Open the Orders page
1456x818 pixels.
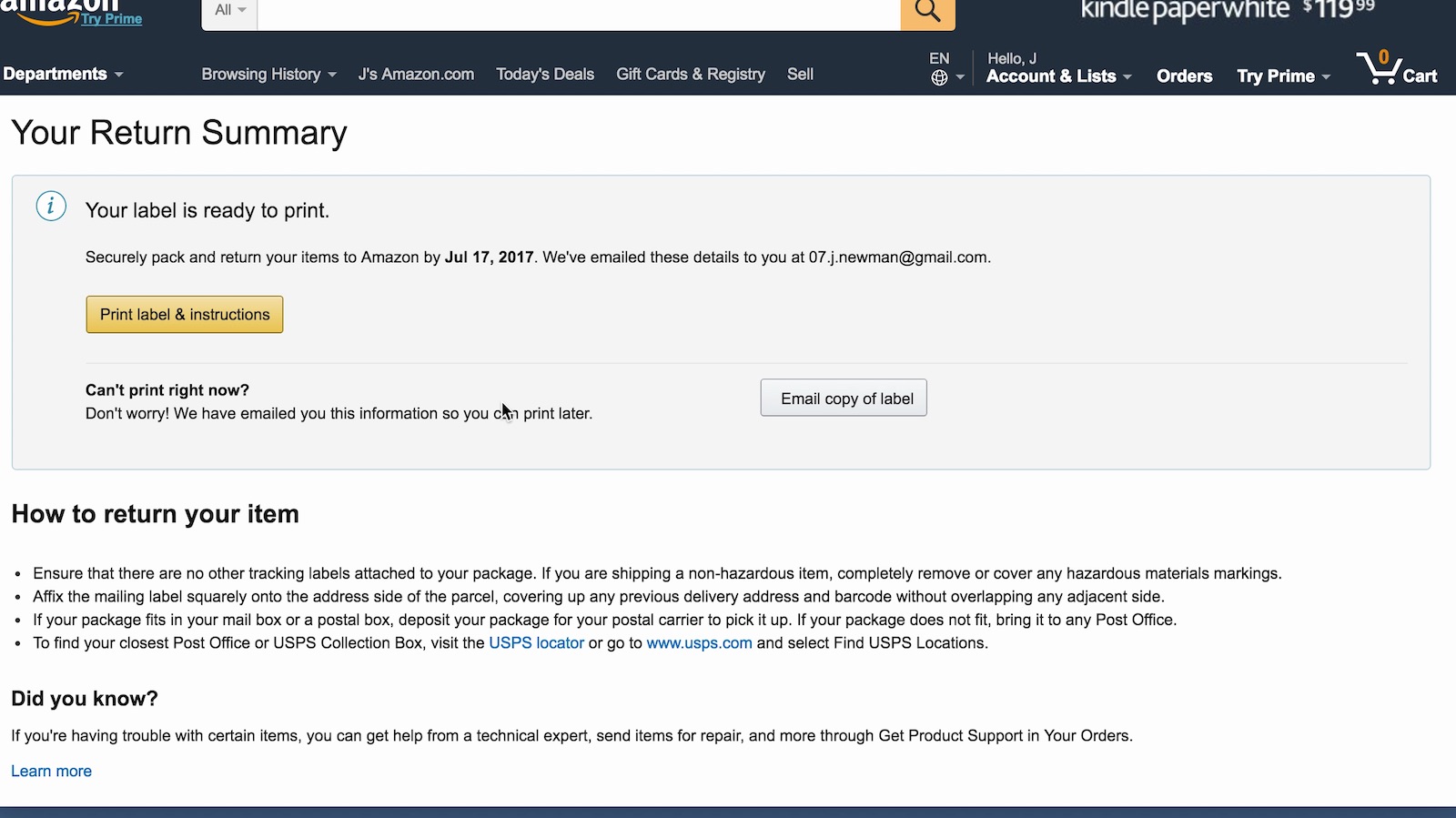(x=1184, y=76)
